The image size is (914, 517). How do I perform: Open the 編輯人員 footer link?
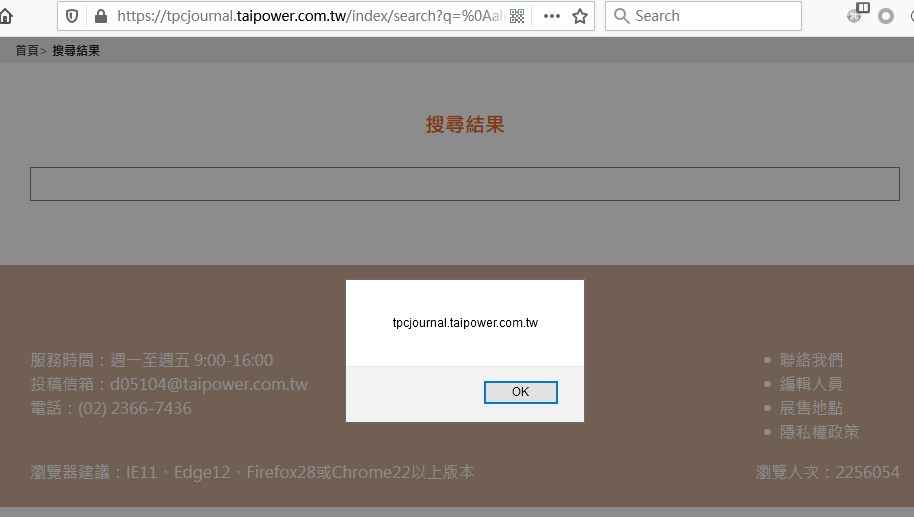point(811,384)
